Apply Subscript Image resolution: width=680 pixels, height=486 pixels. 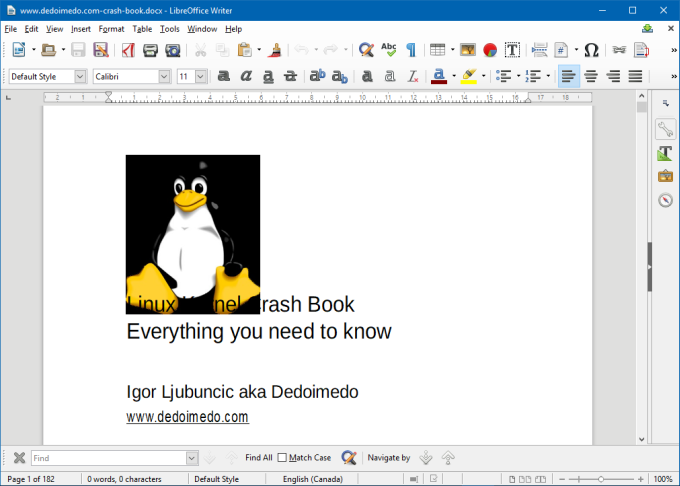(340, 77)
